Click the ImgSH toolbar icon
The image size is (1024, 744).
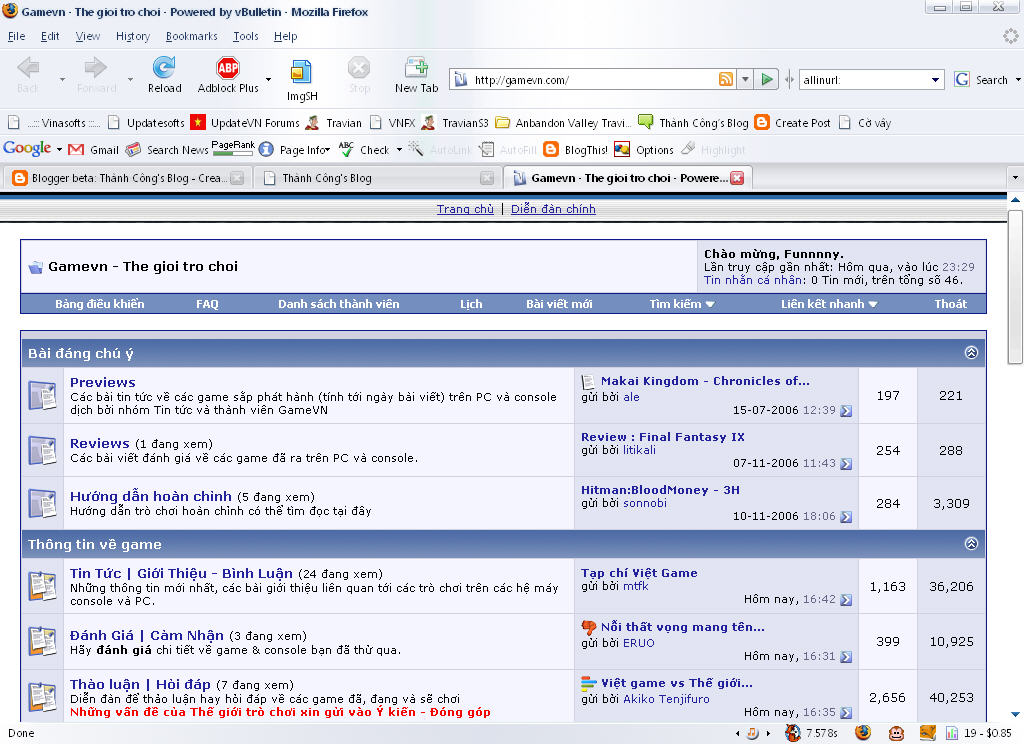click(300, 72)
